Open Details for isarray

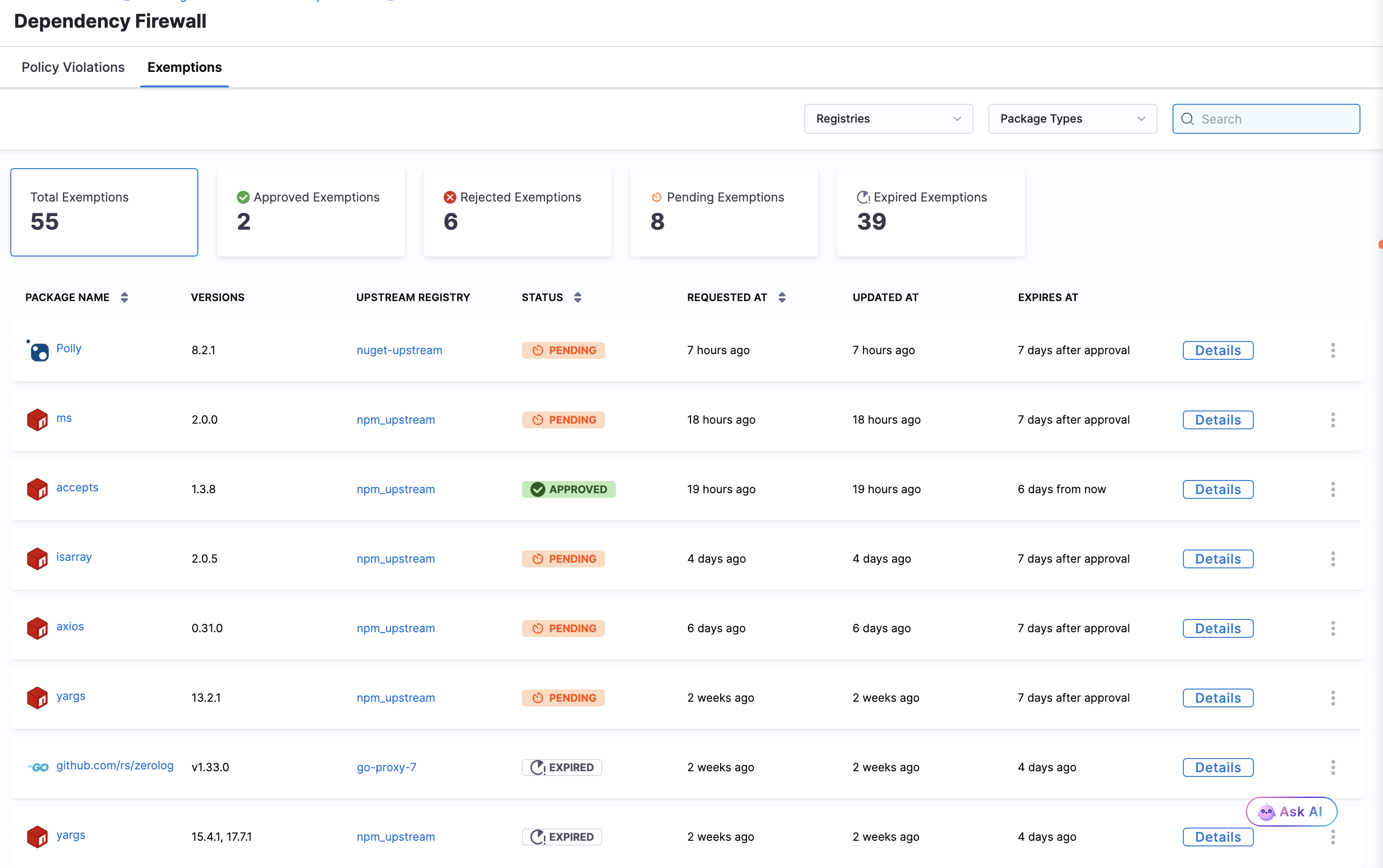pyautogui.click(x=1218, y=558)
